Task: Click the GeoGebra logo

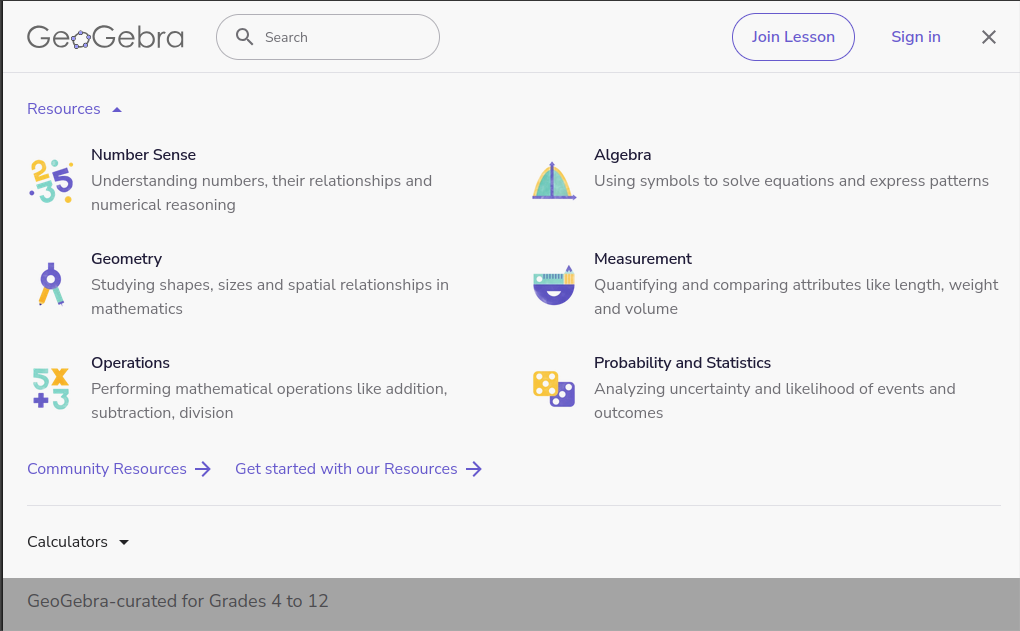Action: 105,38
